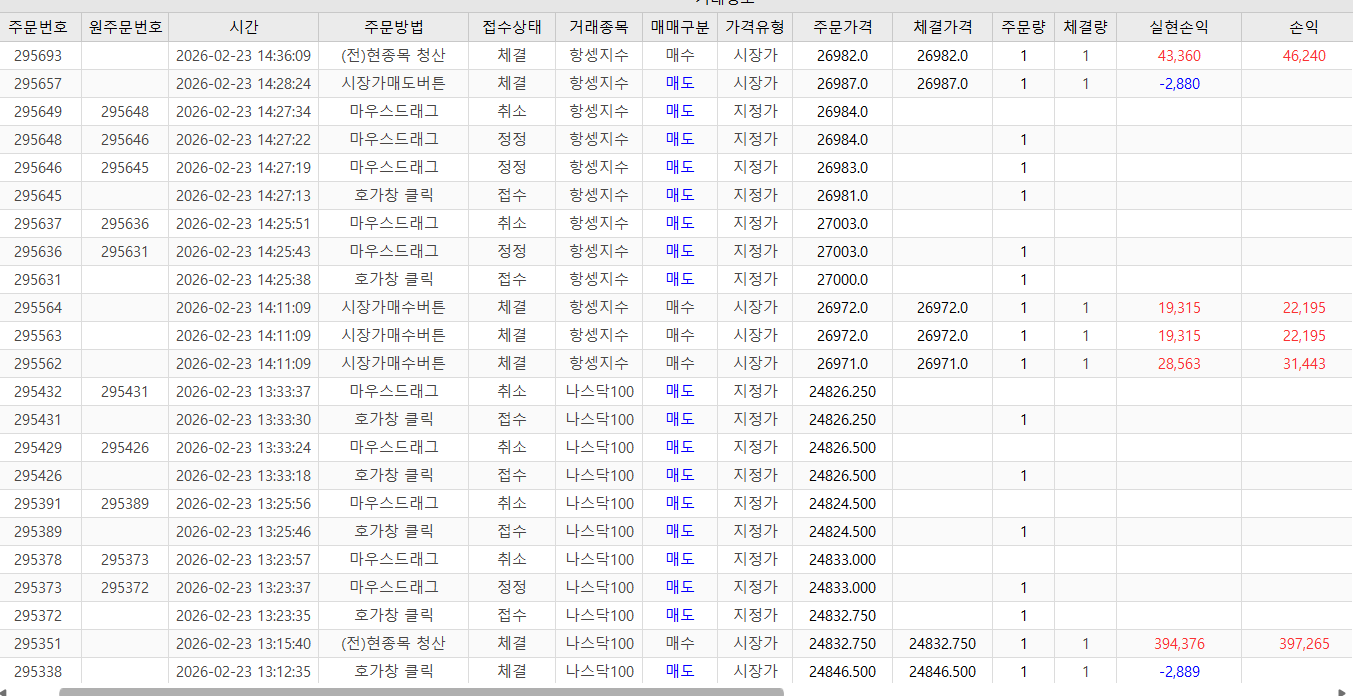Click the 시장가매도버튼 order method cell
This screenshot has height=696, width=1353.
coord(394,84)
